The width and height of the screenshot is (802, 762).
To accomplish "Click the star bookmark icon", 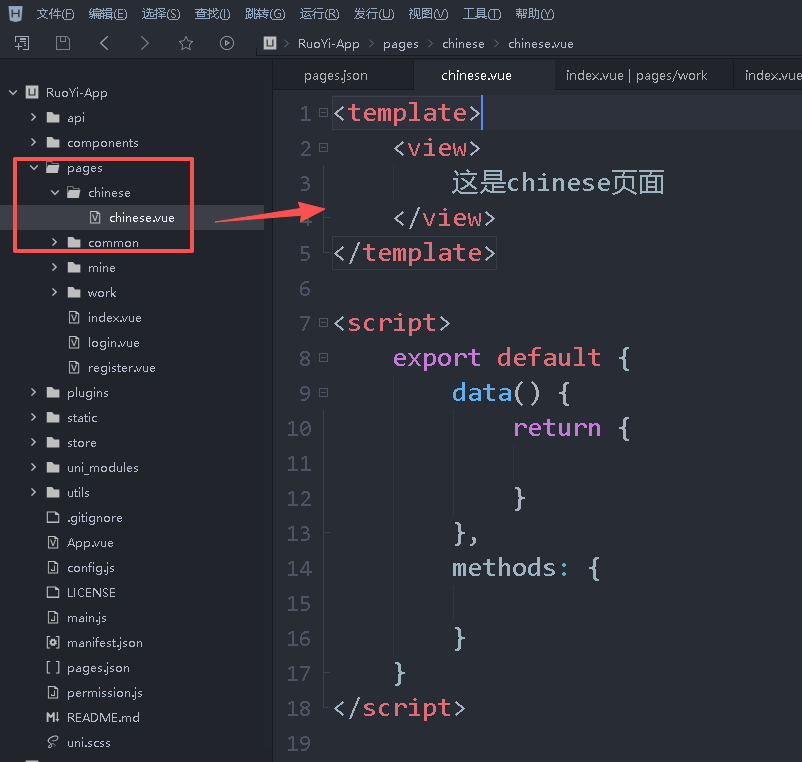I will click(x=186, y=43).
